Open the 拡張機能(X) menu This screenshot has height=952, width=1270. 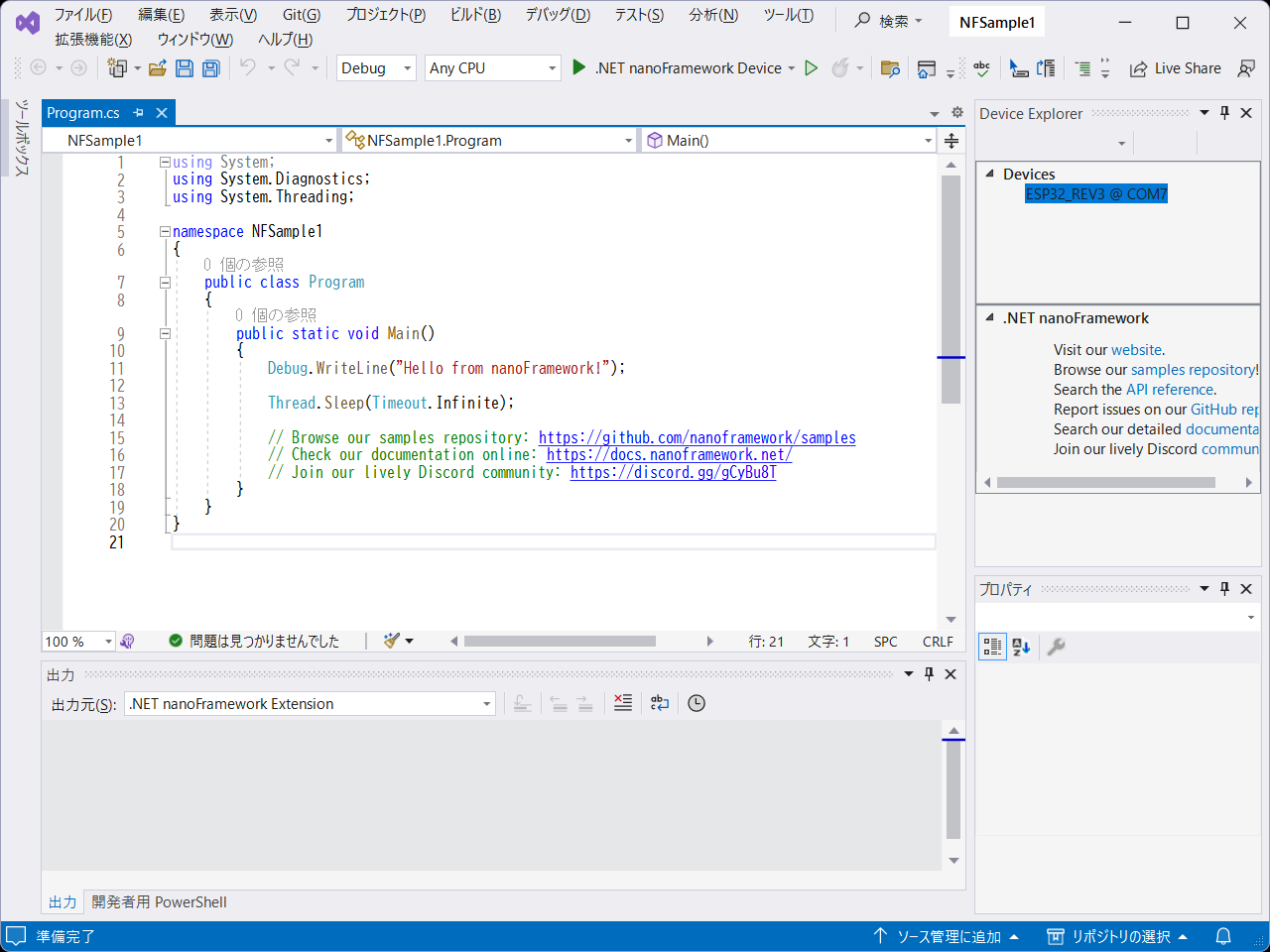pyautogui.click(x=93, y=40)
